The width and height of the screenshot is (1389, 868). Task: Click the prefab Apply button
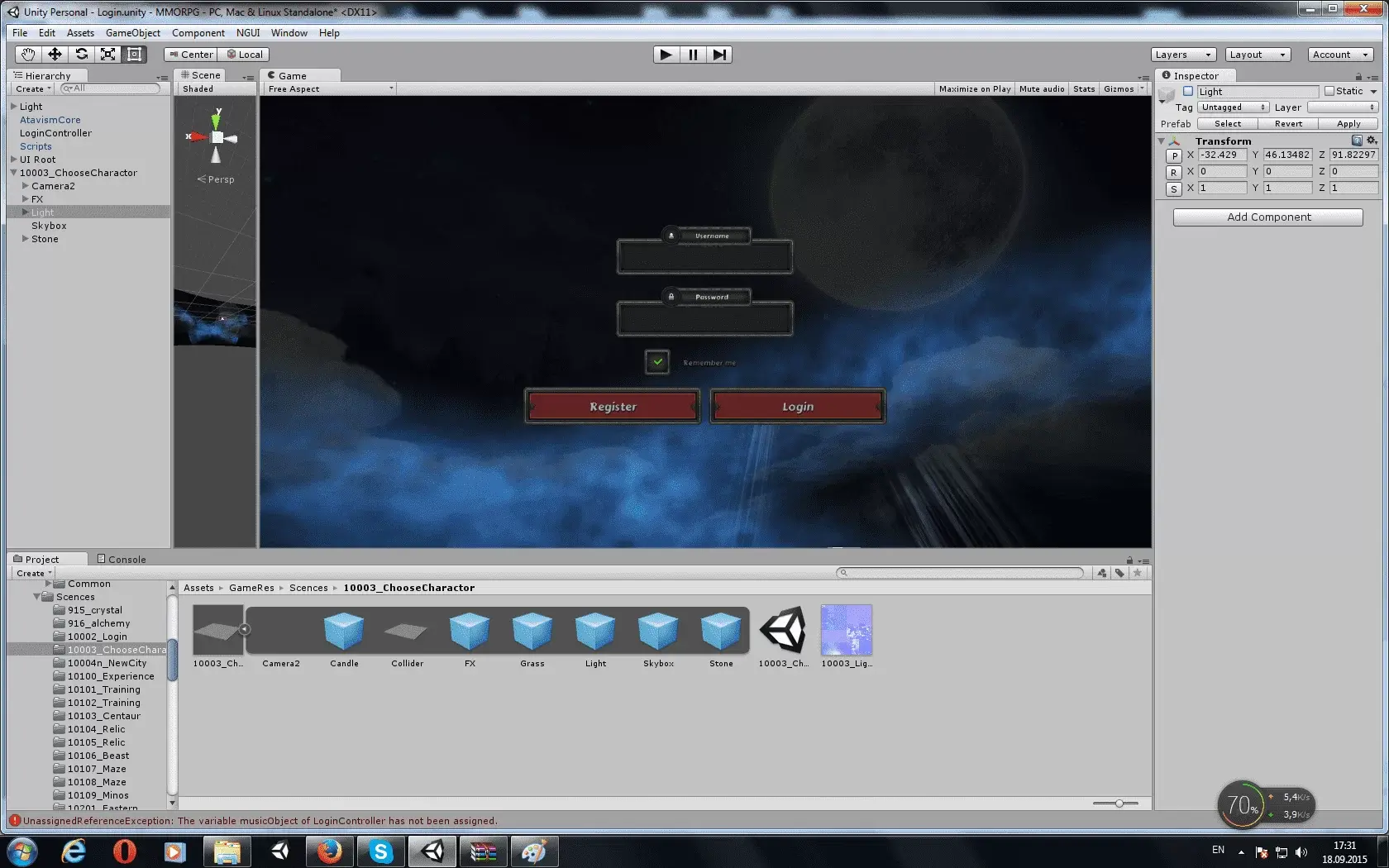(1348, 124)
